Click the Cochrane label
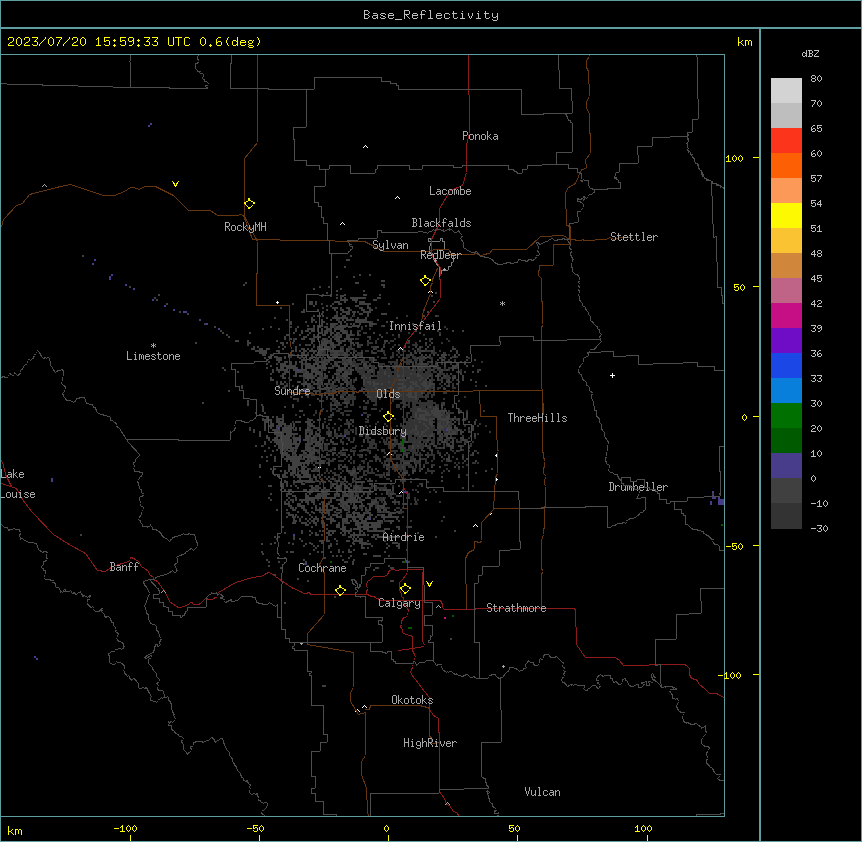 click(x=322, y=568)
